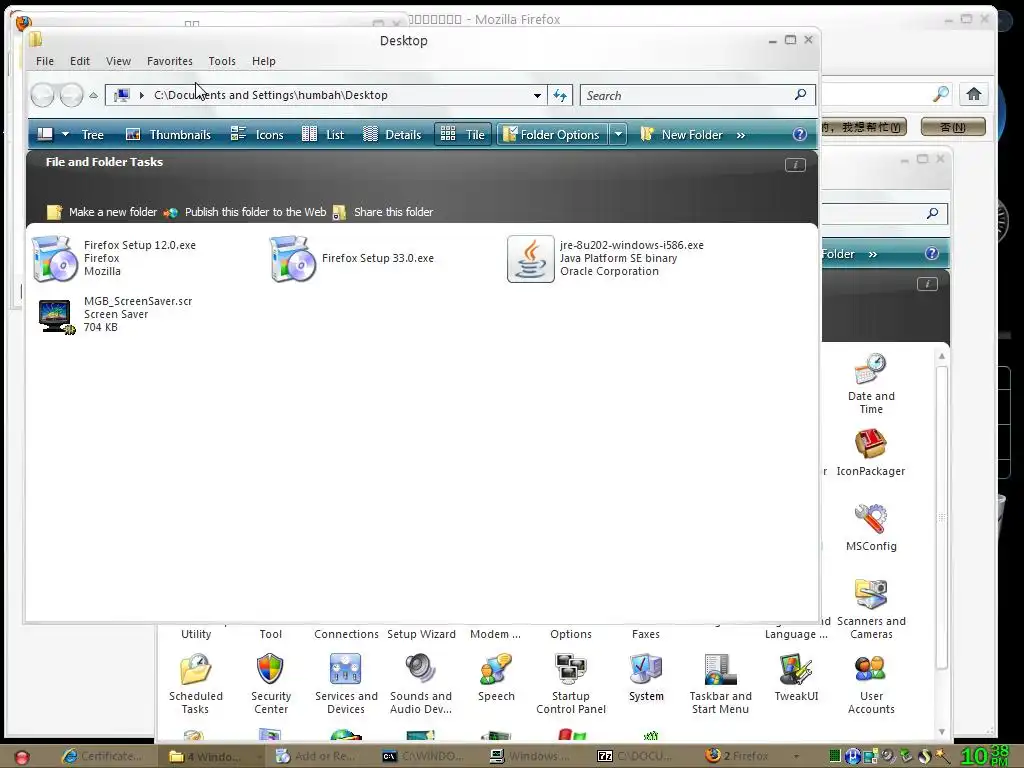Open Scanners and Cameras in Control Panel
The image size is (1024, 768).
point(871,609)
